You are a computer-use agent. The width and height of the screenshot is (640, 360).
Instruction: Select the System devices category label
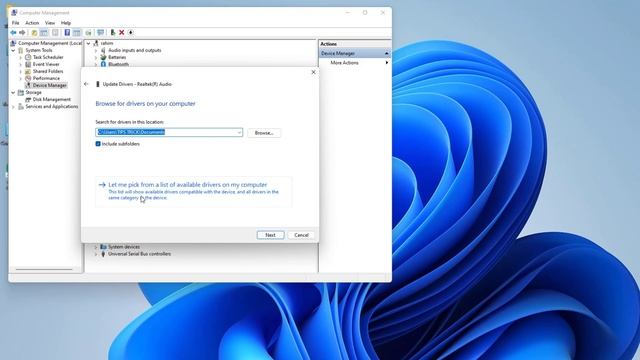click(124, 247)
